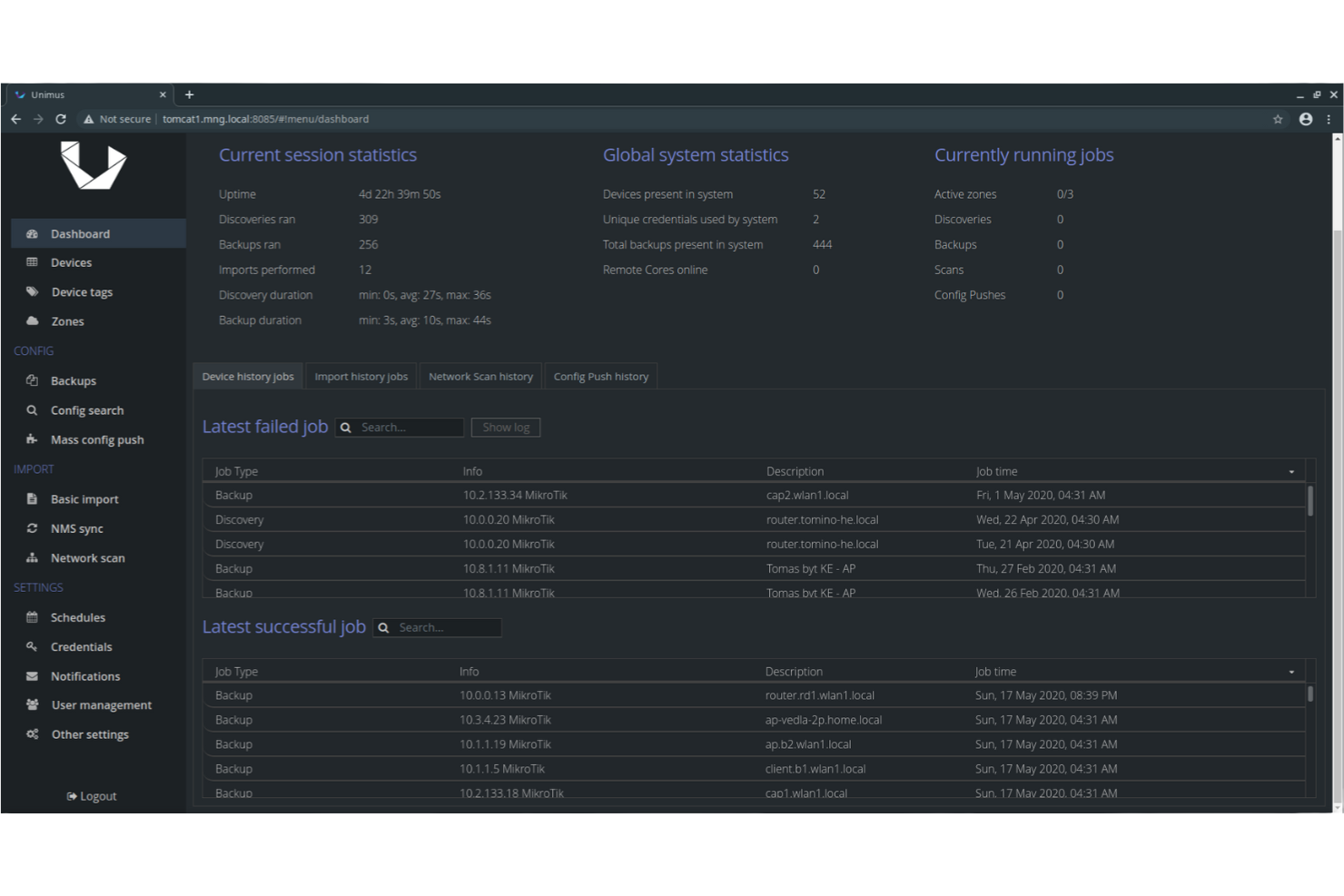The image size is (1344, 896).
Task: Click the Zones cloud icon
Action: [x=32, y=320]
